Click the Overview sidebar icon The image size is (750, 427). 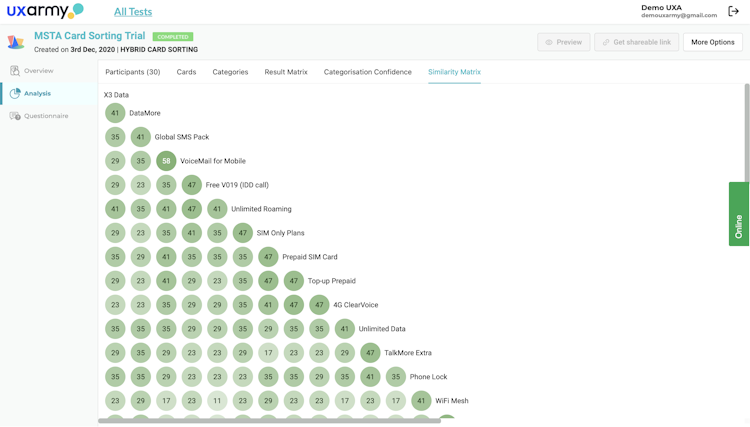click(15, 71)
